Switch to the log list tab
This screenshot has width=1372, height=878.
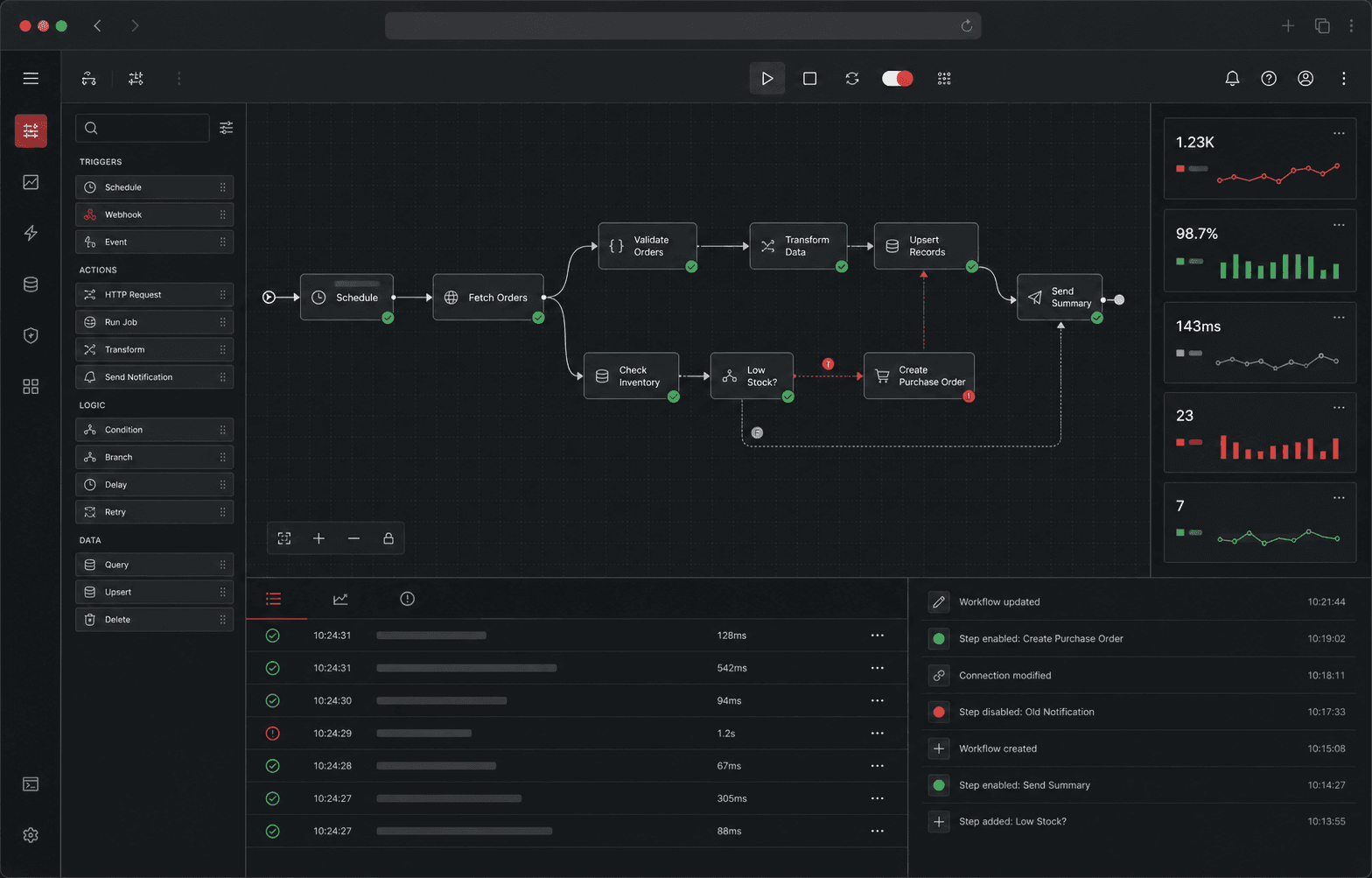point(274,599)
